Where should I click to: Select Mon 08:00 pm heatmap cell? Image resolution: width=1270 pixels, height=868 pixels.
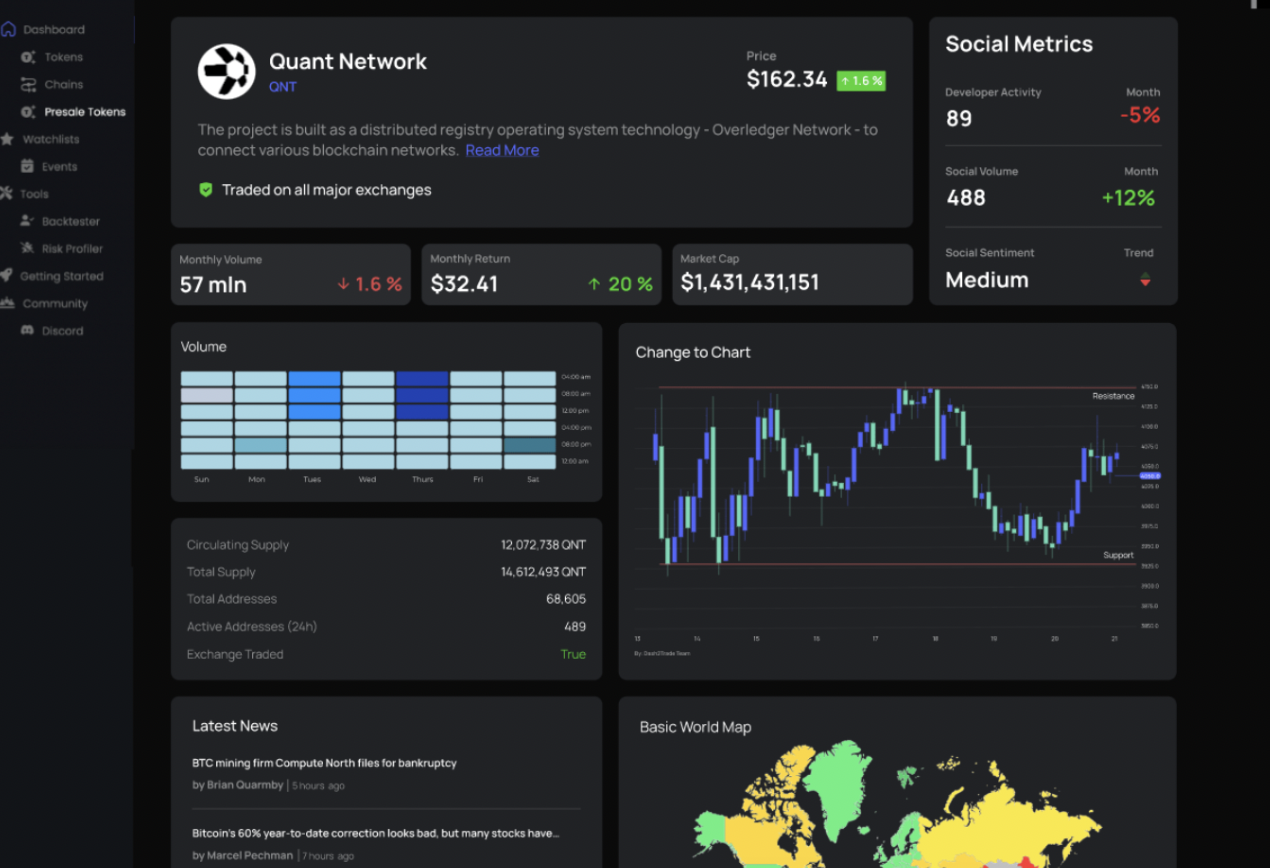(x=260, y=445)
